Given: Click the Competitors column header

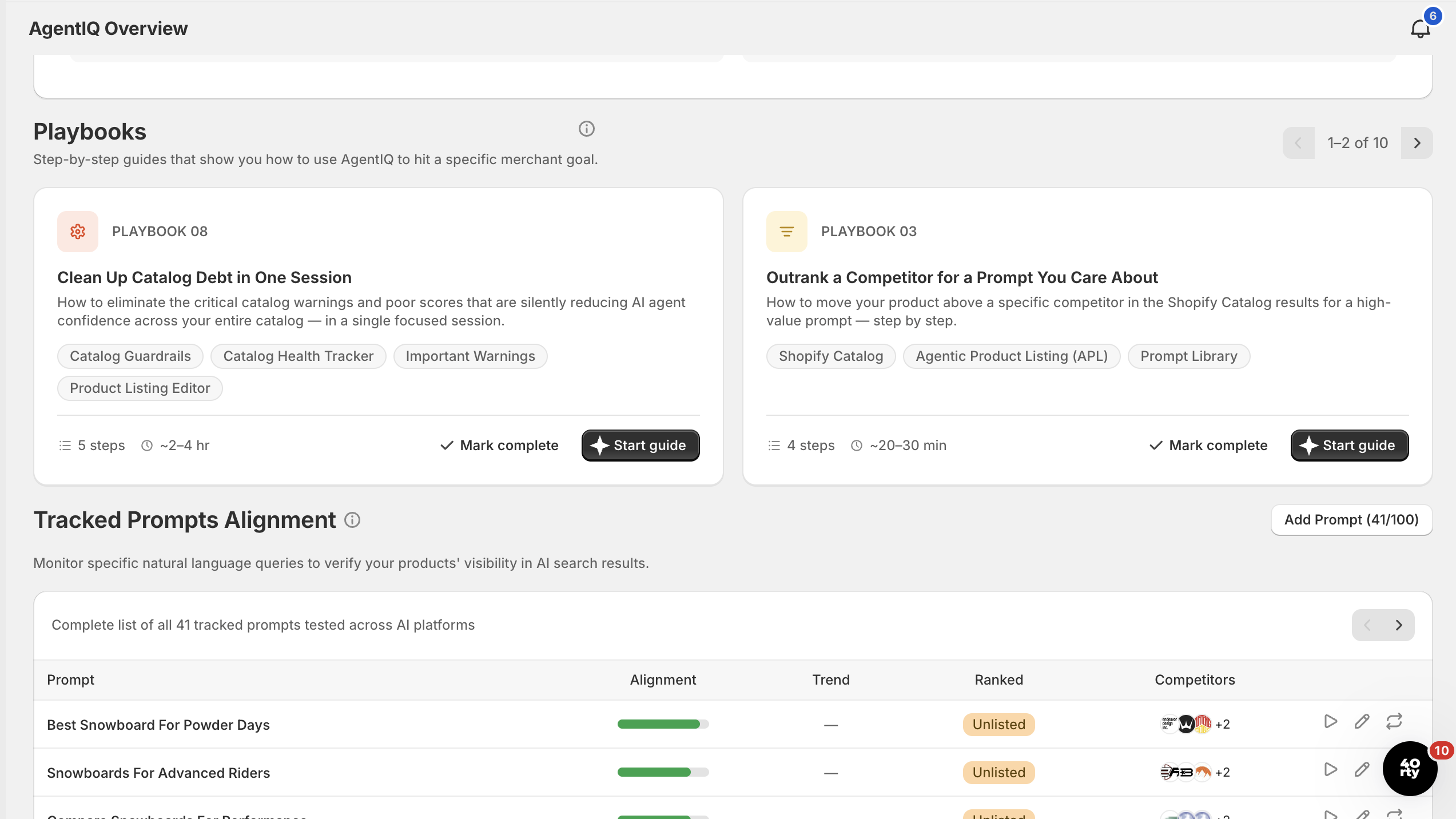Looking at the screenshot, I should point(1195,680).
